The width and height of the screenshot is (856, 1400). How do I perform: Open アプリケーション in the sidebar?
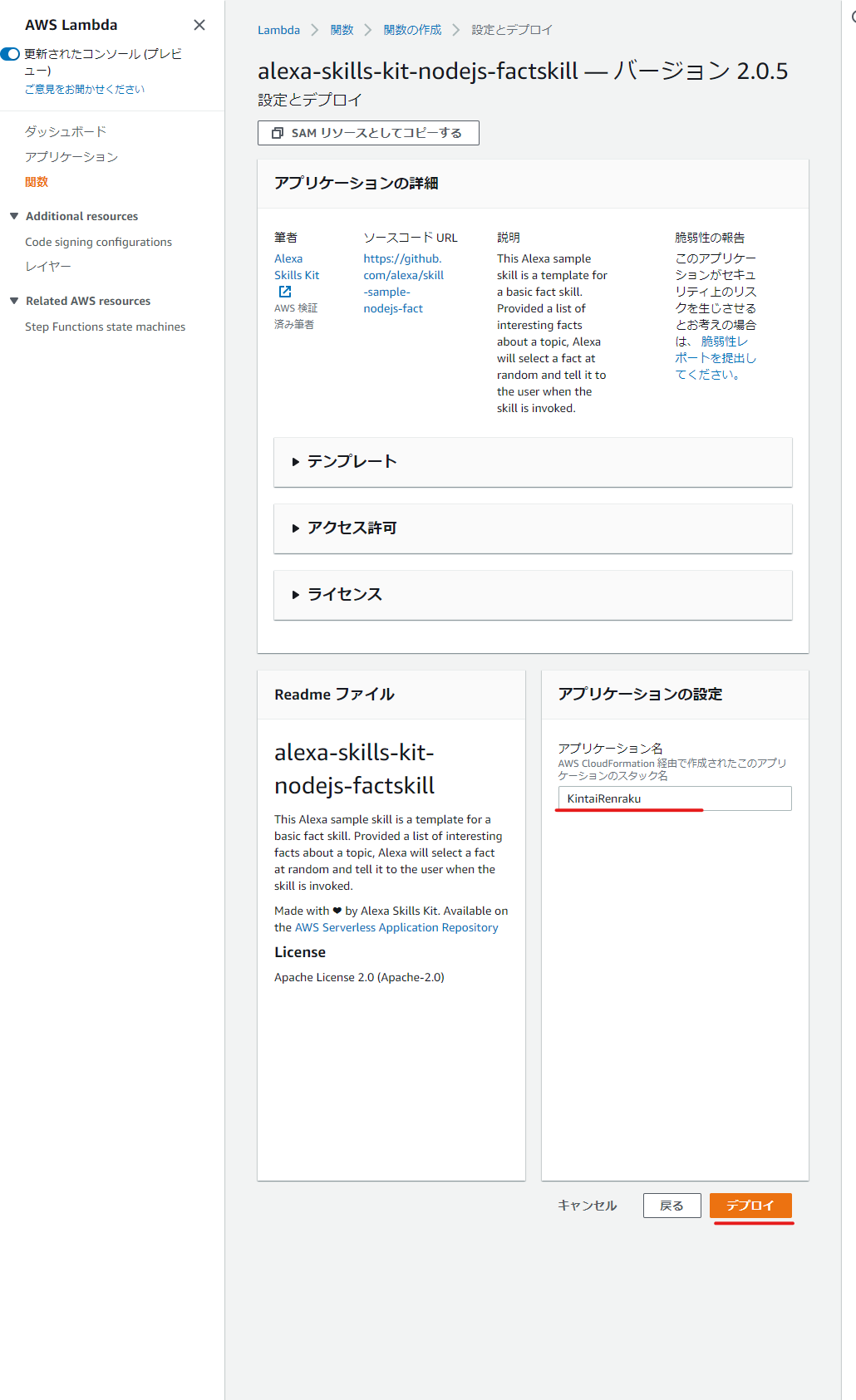[71, 156]
